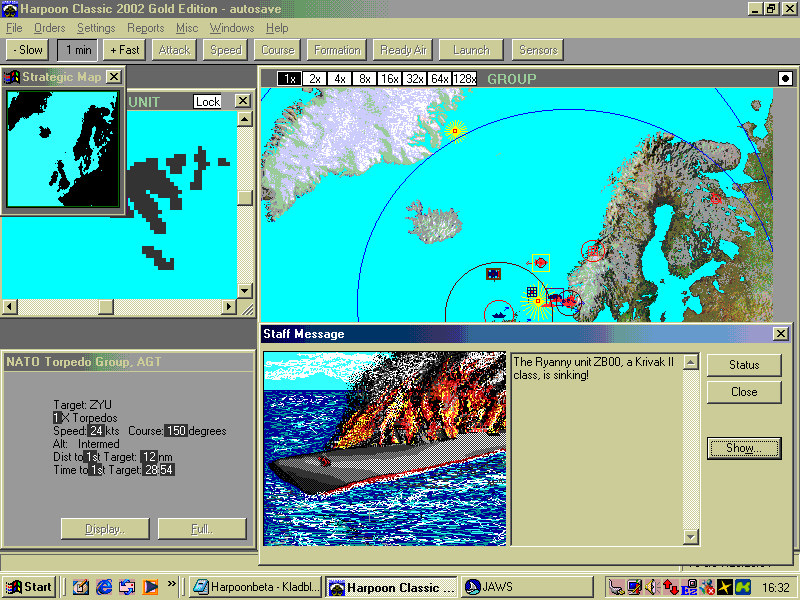Select 4x zoom level
This screenshot has width=800, height=600.
[339, 79]
